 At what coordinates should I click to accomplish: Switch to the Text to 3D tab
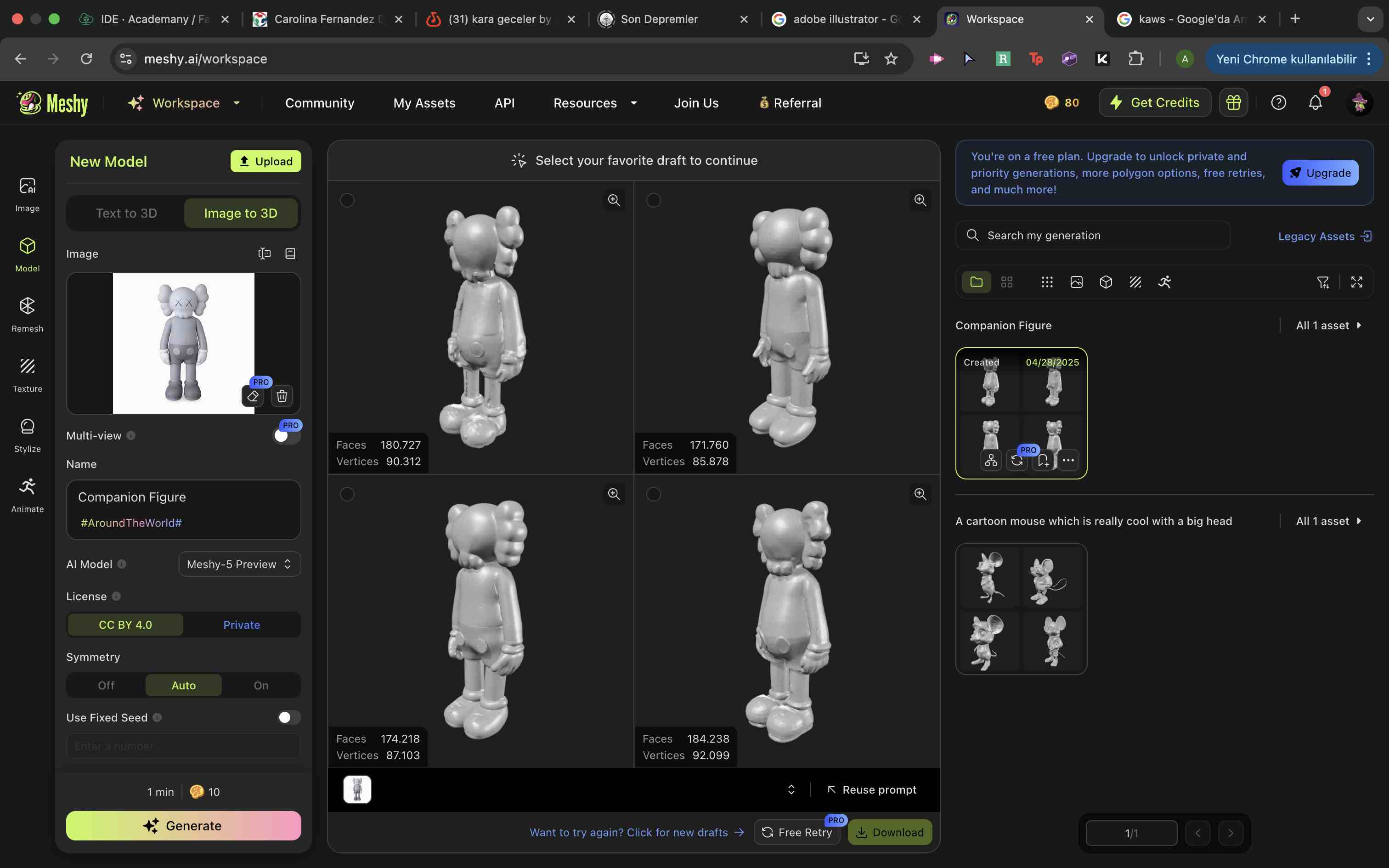pos(126,214)
